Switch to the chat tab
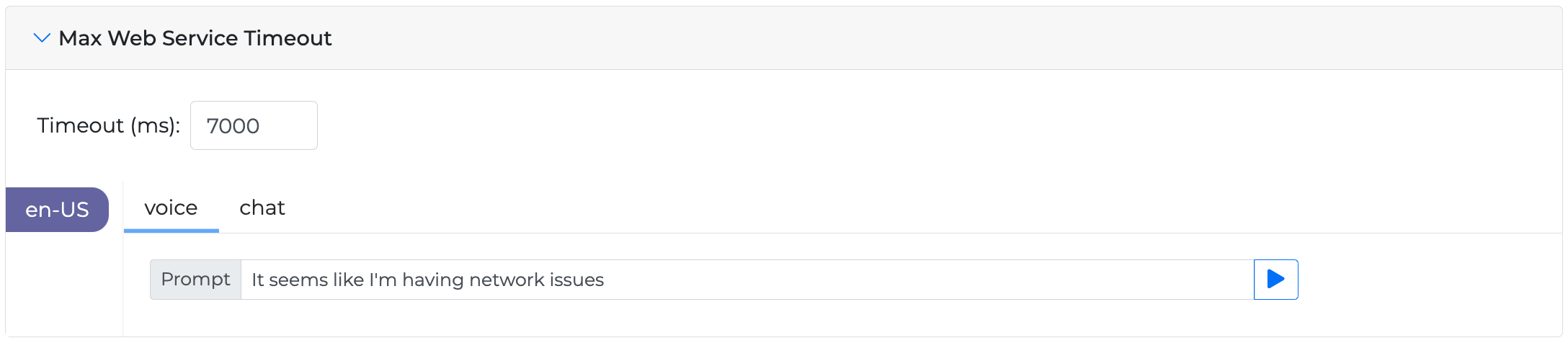This screenshot has width=1568, height=343. (x=262, y=208)
